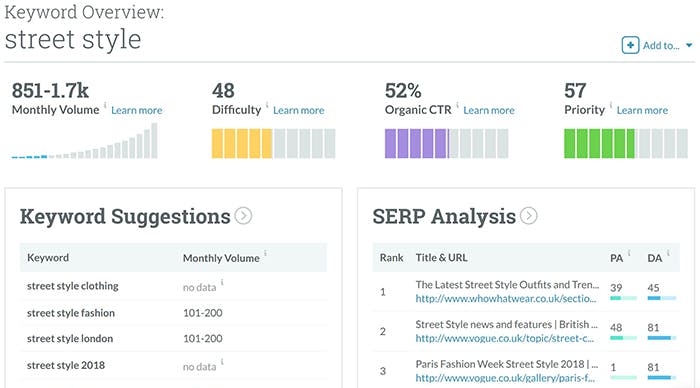Select the street style london keyword
The width and height of the screenshot is (700, 388).
[x=70, y=339]
